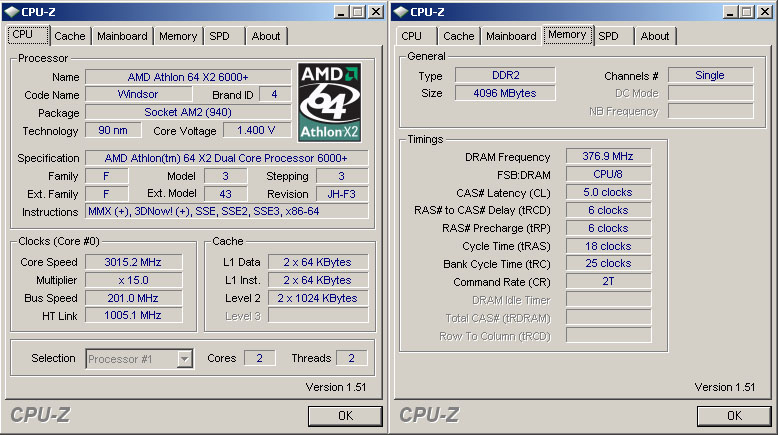The image size is (780, 435).
Task: Click L1 Inst. value 2 x 64 KBytes
Action: point(318,280)
